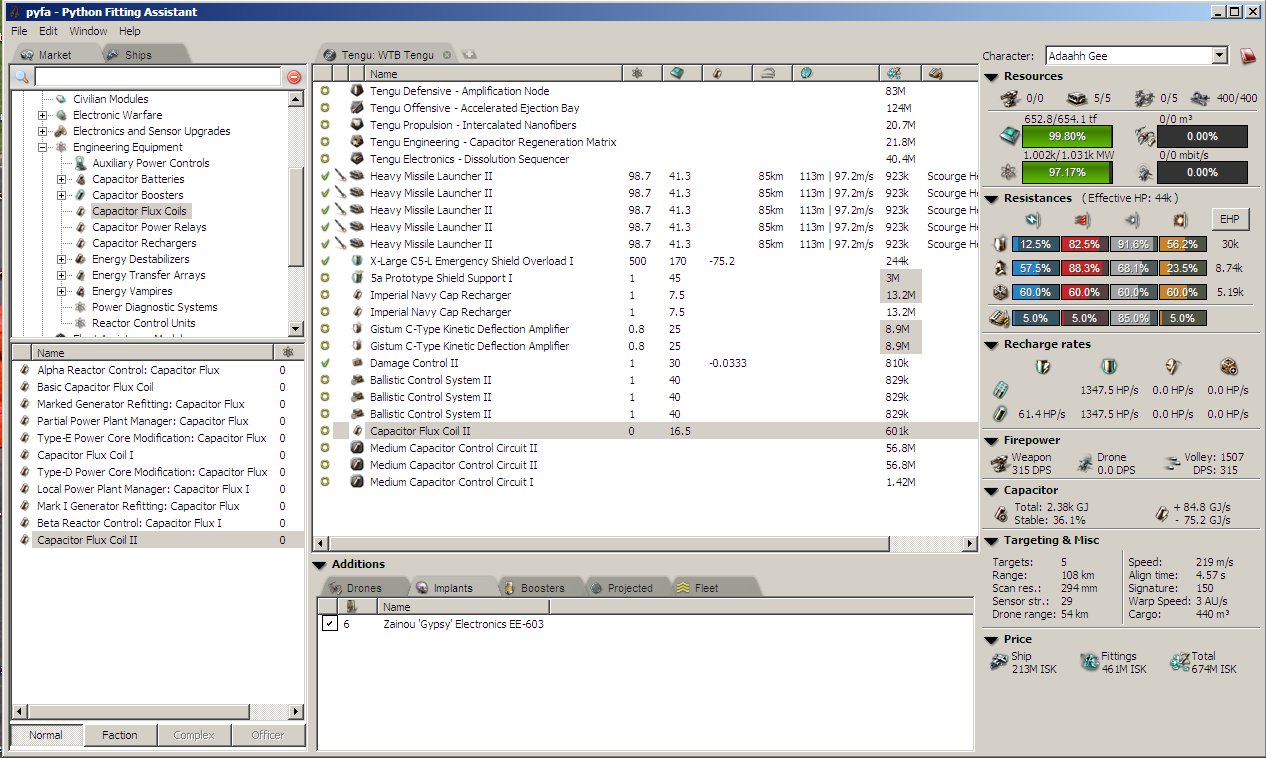Uncheck Zainou 'Gypsy' Electronics implant checkbox
Screen dimensions: 1266x758
click(x=330, y=624)
